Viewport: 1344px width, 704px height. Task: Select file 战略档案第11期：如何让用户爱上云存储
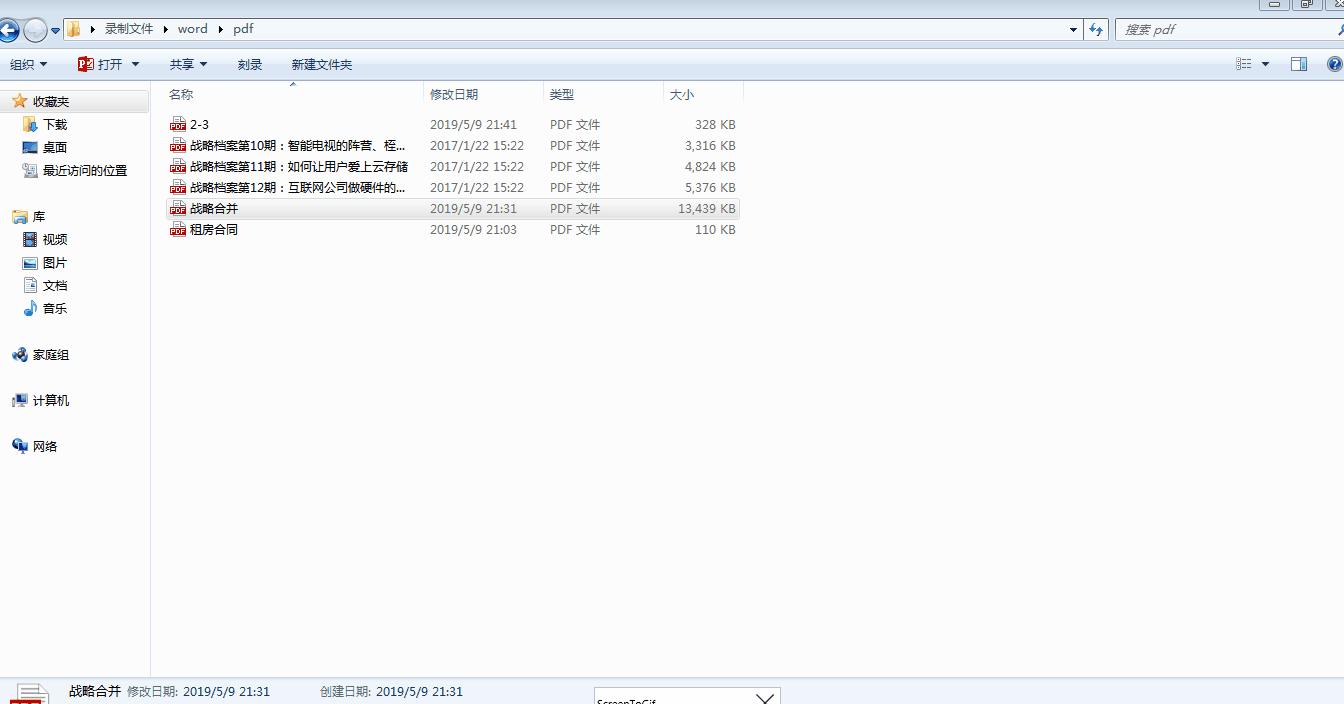click(x=299, y=166)
